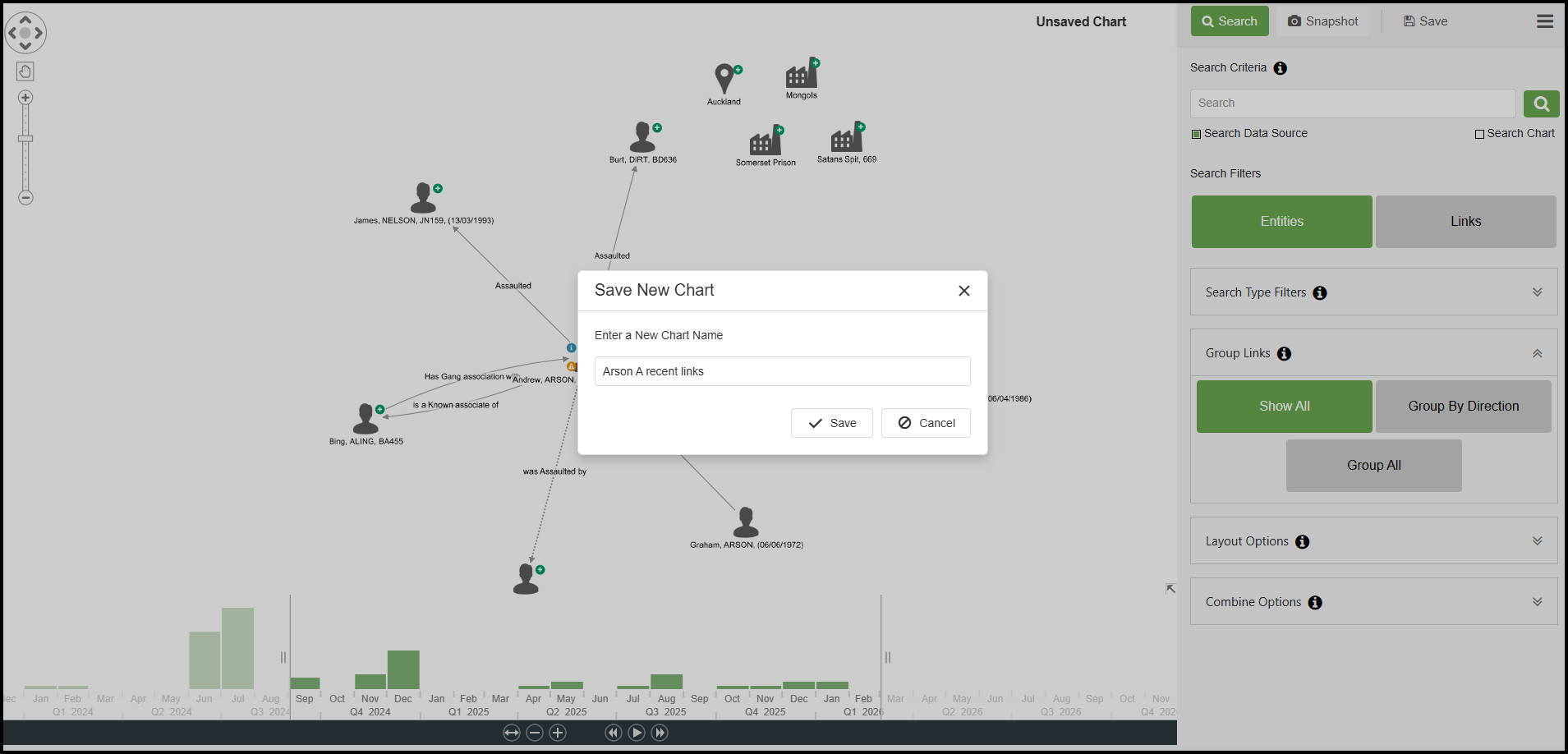This screenshot has width=1568, height=754.
Task: Select the Group By Direction option
Action: point(1463,407)
